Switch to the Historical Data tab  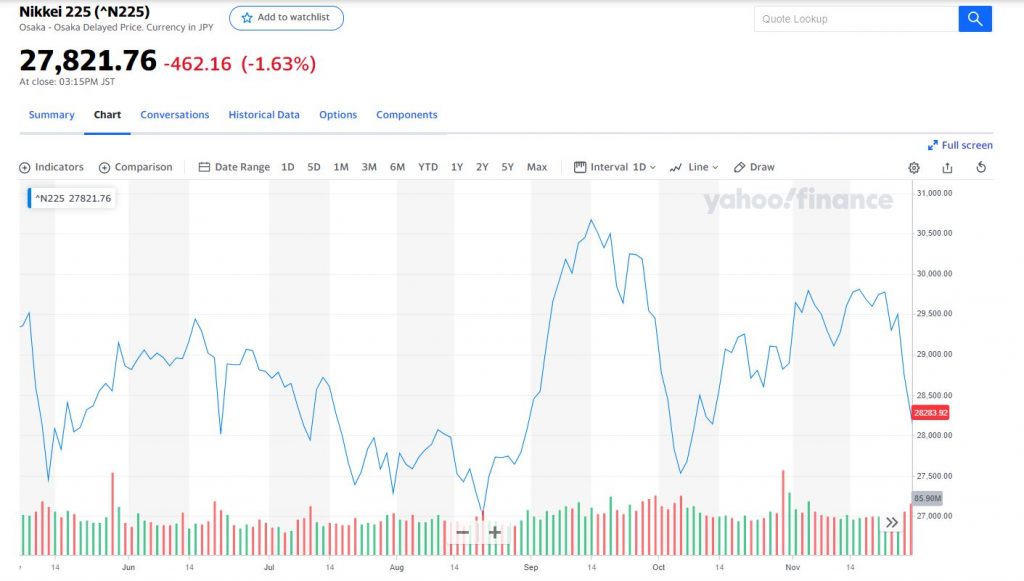click(x=264, y=115)
